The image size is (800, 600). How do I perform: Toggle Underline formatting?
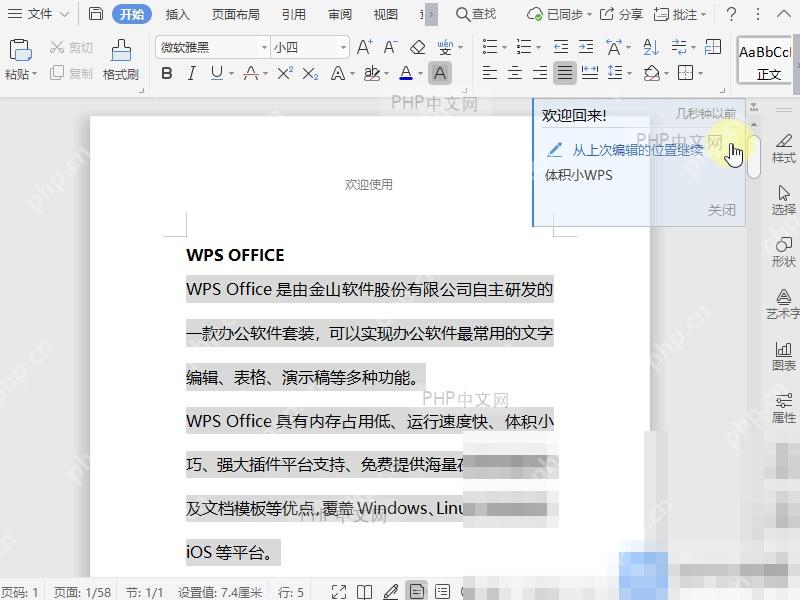(217, 73)
